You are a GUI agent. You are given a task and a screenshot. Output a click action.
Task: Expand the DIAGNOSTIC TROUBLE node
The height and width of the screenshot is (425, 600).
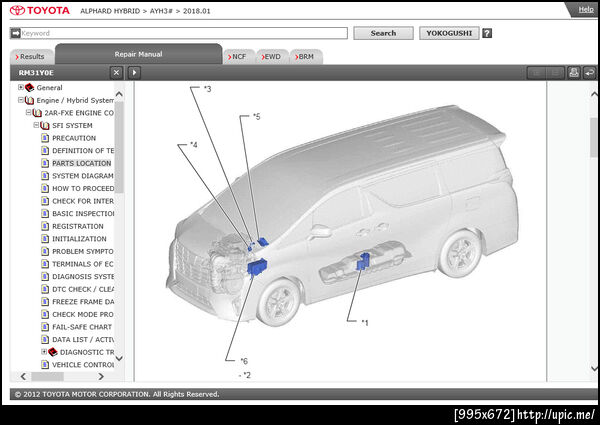pos(44,352)
